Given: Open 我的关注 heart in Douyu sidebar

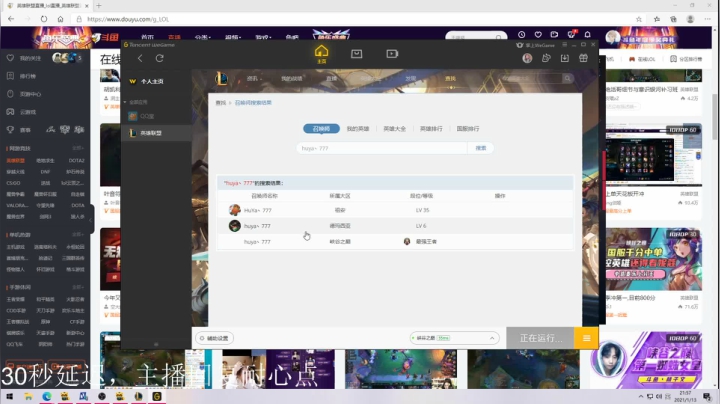Looking at the screenshot, I should tap(10, 58).
